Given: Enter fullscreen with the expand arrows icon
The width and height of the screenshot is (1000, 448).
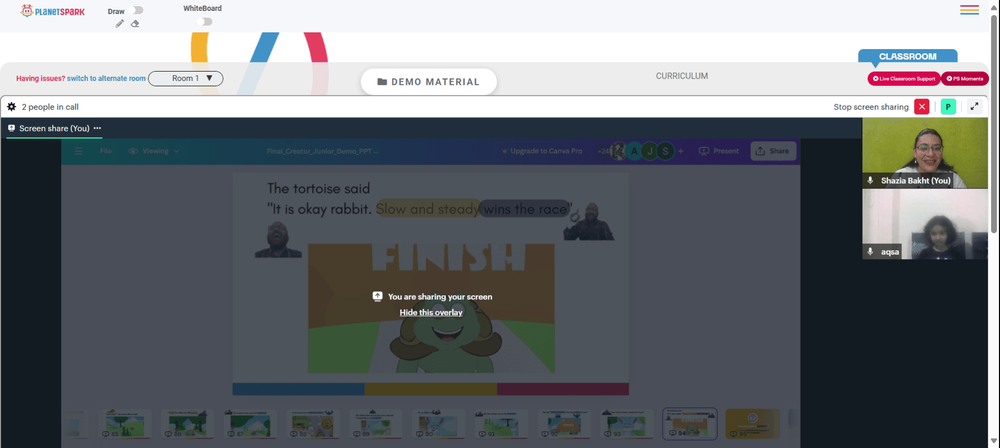Looking at the screenshot, I should click(974, 107).
